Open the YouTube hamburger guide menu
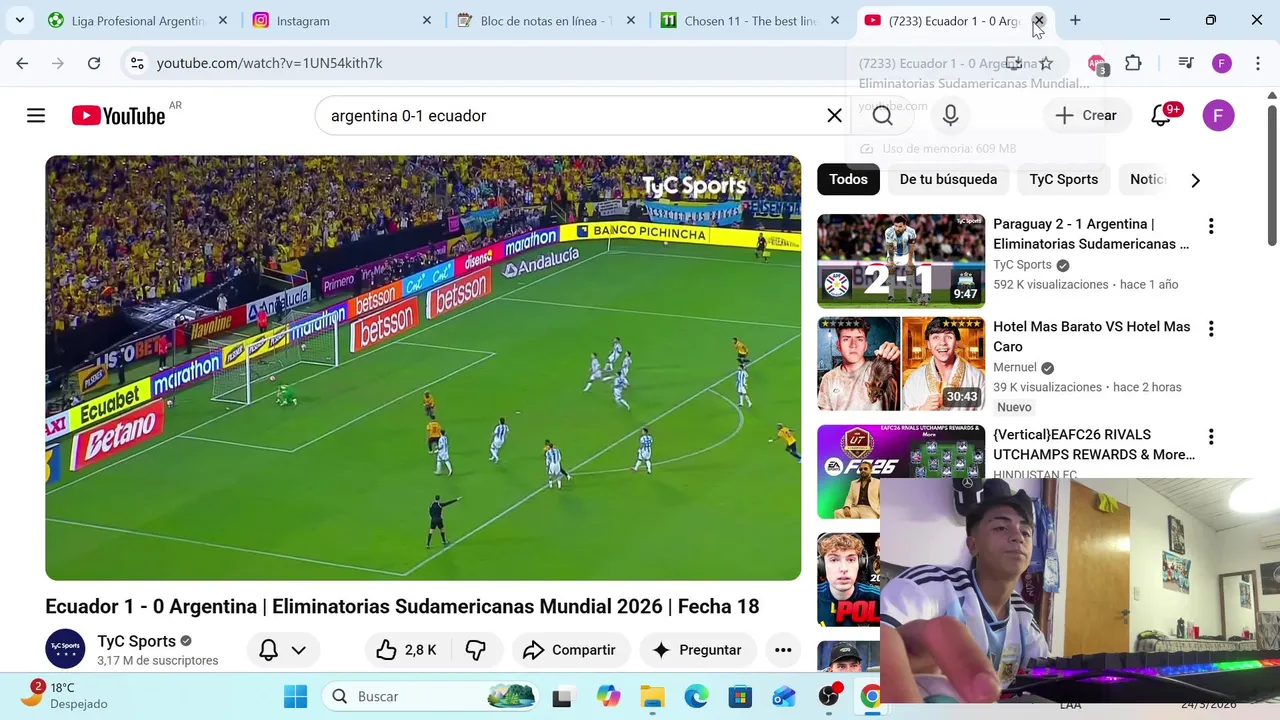Viewport: 1280px width, 720px height. 36,116
